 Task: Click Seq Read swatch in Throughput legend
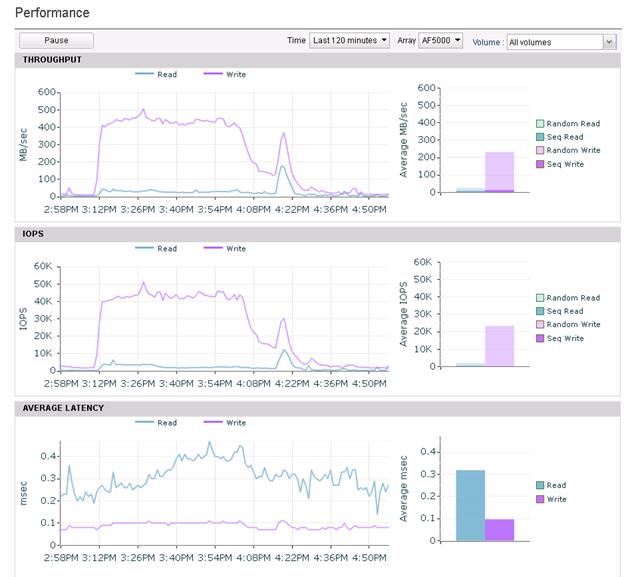point(540,137)
